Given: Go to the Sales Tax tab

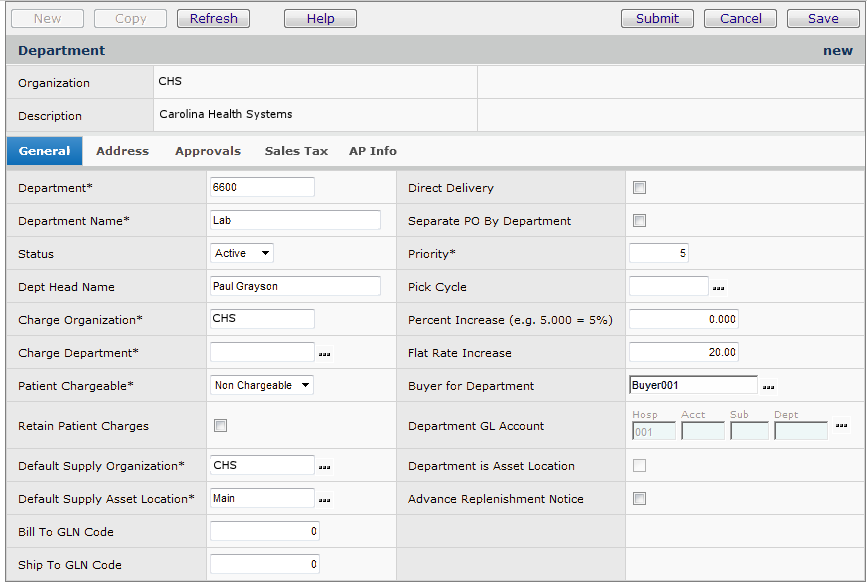Looking at the screenshot, I should (x=296, y=151).
